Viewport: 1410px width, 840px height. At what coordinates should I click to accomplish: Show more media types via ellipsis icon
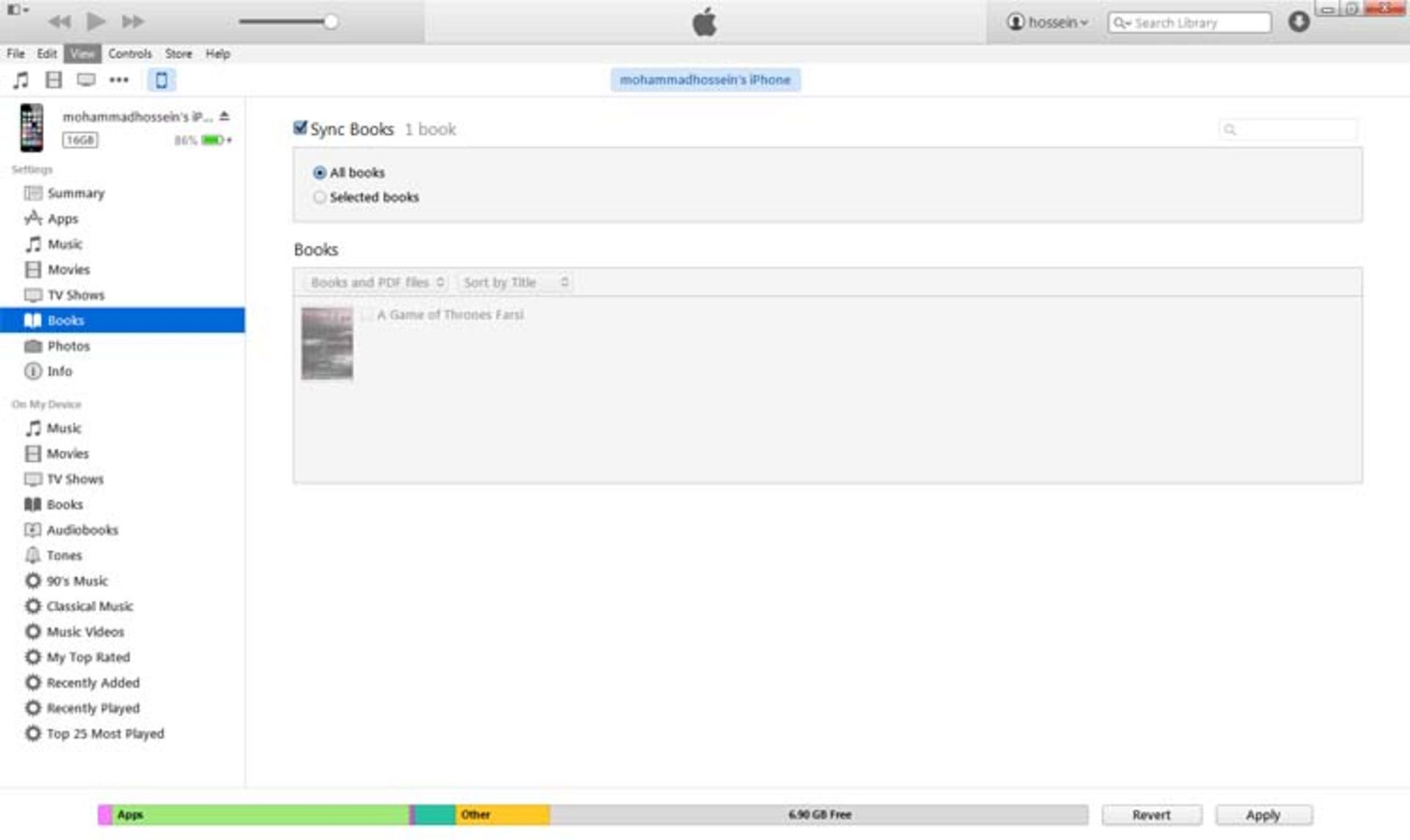tap(119, 80)
